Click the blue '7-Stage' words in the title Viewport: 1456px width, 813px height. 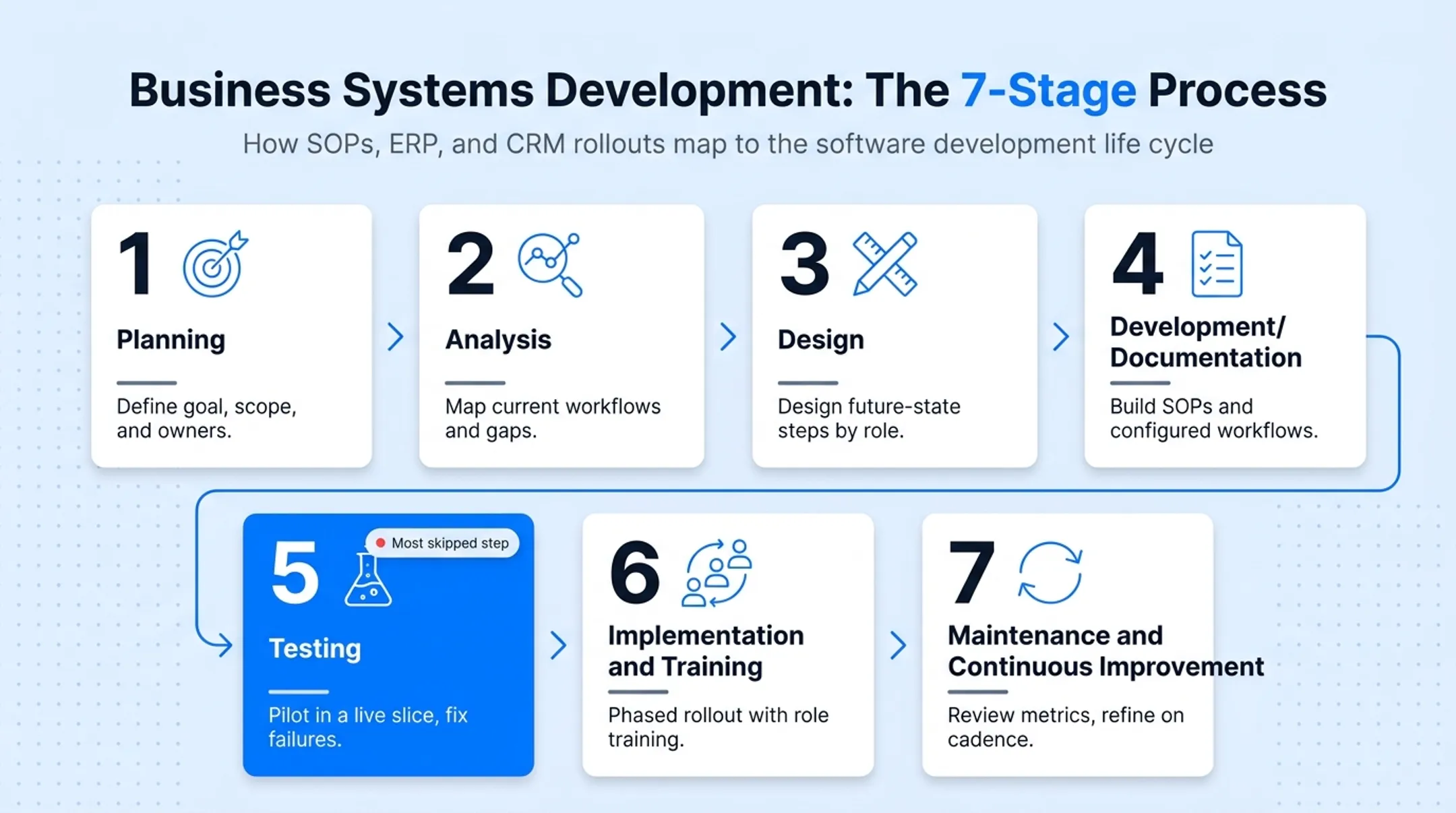pyautogui.click(x=1048, y=90)
